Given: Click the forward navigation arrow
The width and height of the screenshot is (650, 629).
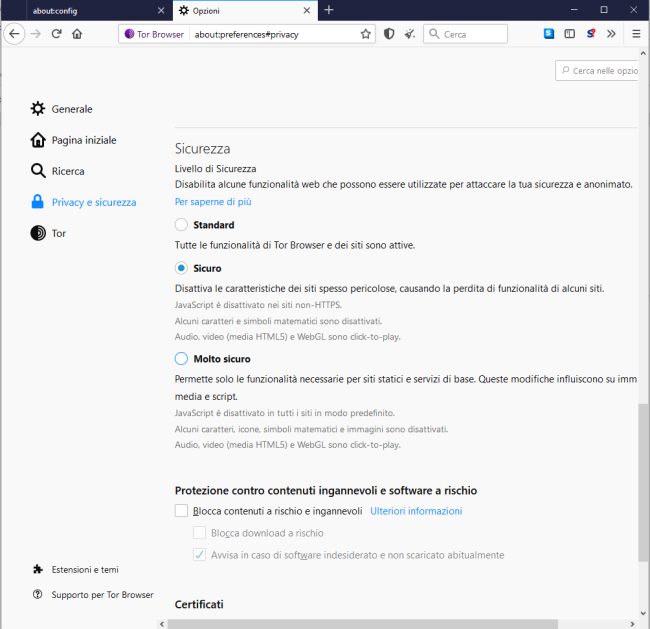Looking at the screenshot, I should 36,34.
